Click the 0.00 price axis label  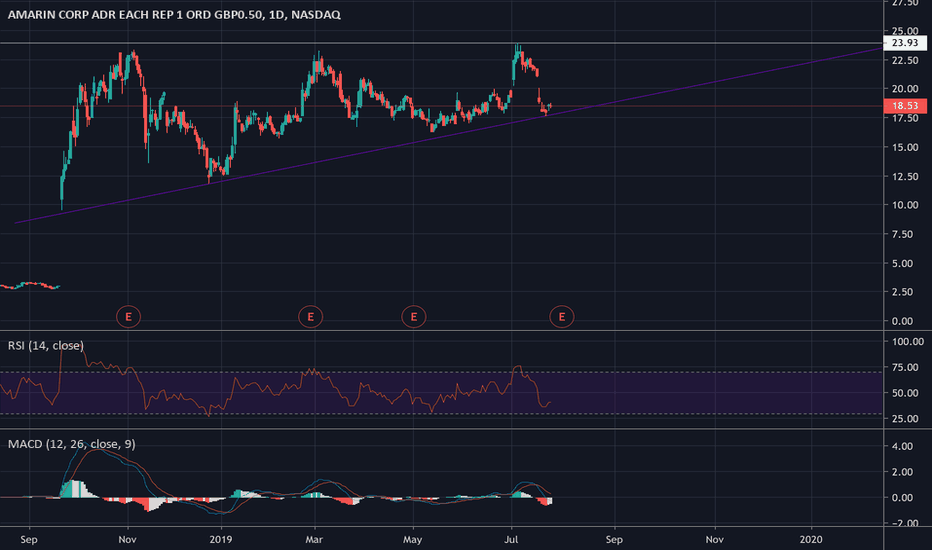903,321
